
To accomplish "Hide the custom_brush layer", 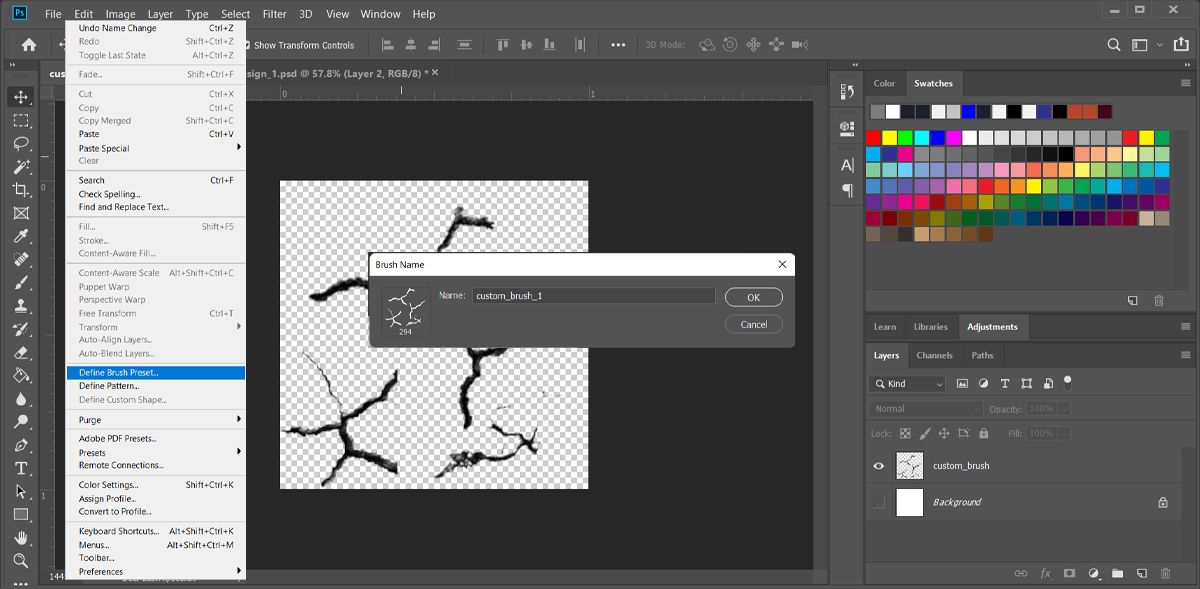I will (x=879, y=466).
